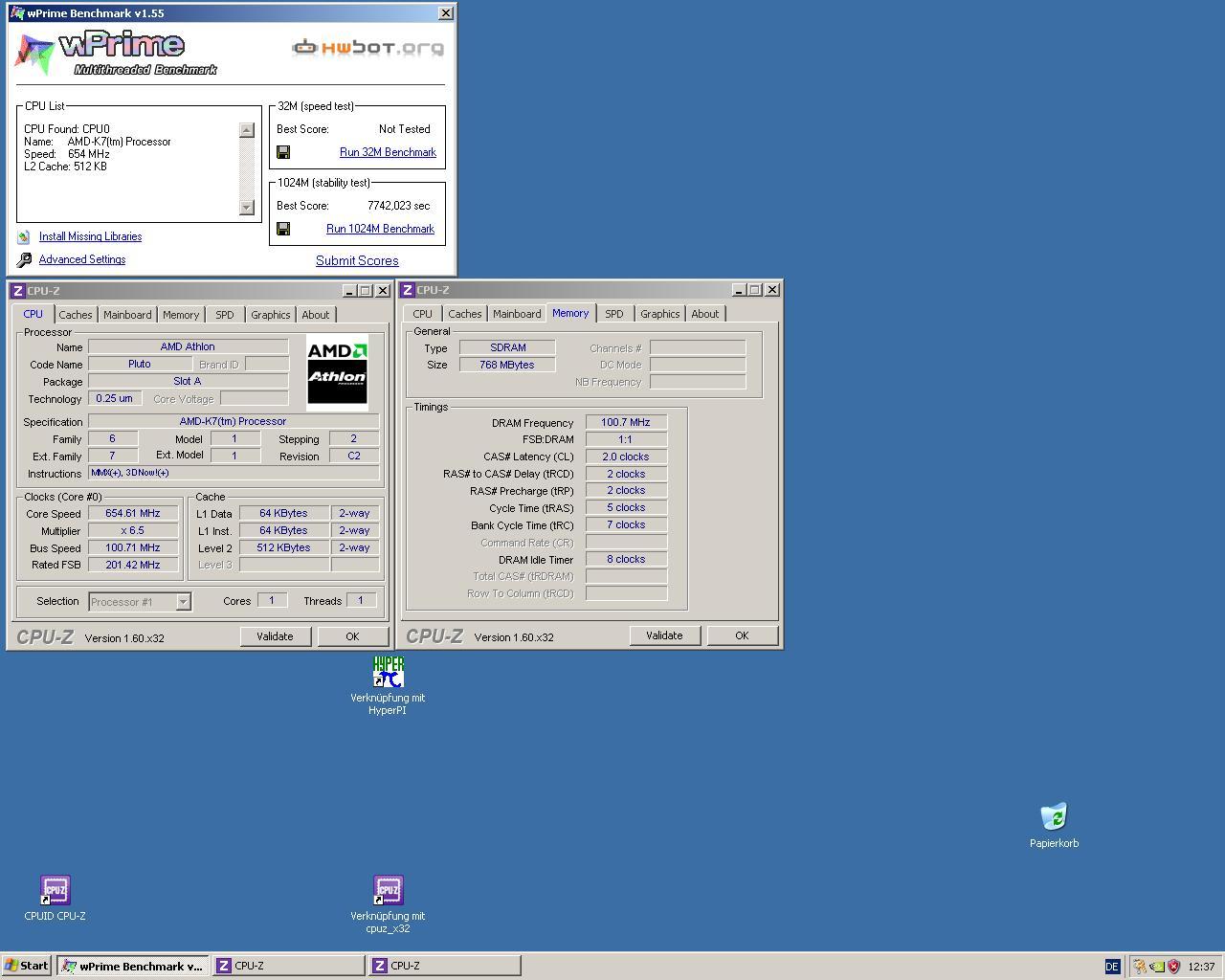Viewport: 1225px width, 980px height.
Task: Open About tab in left CPU-Z window
Action: (315, 314)
